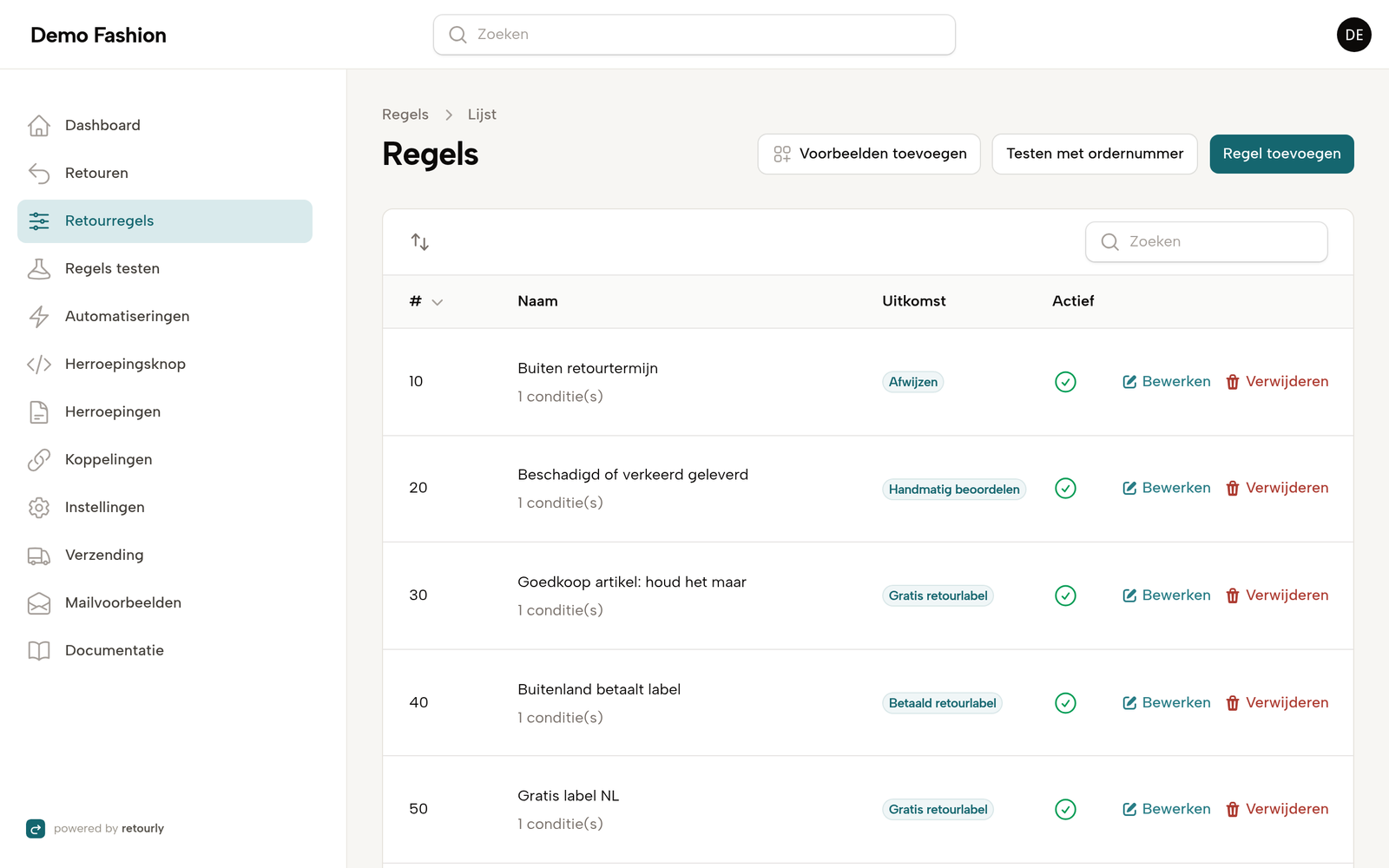Open Mailvoorbeelden menu item

165,603
